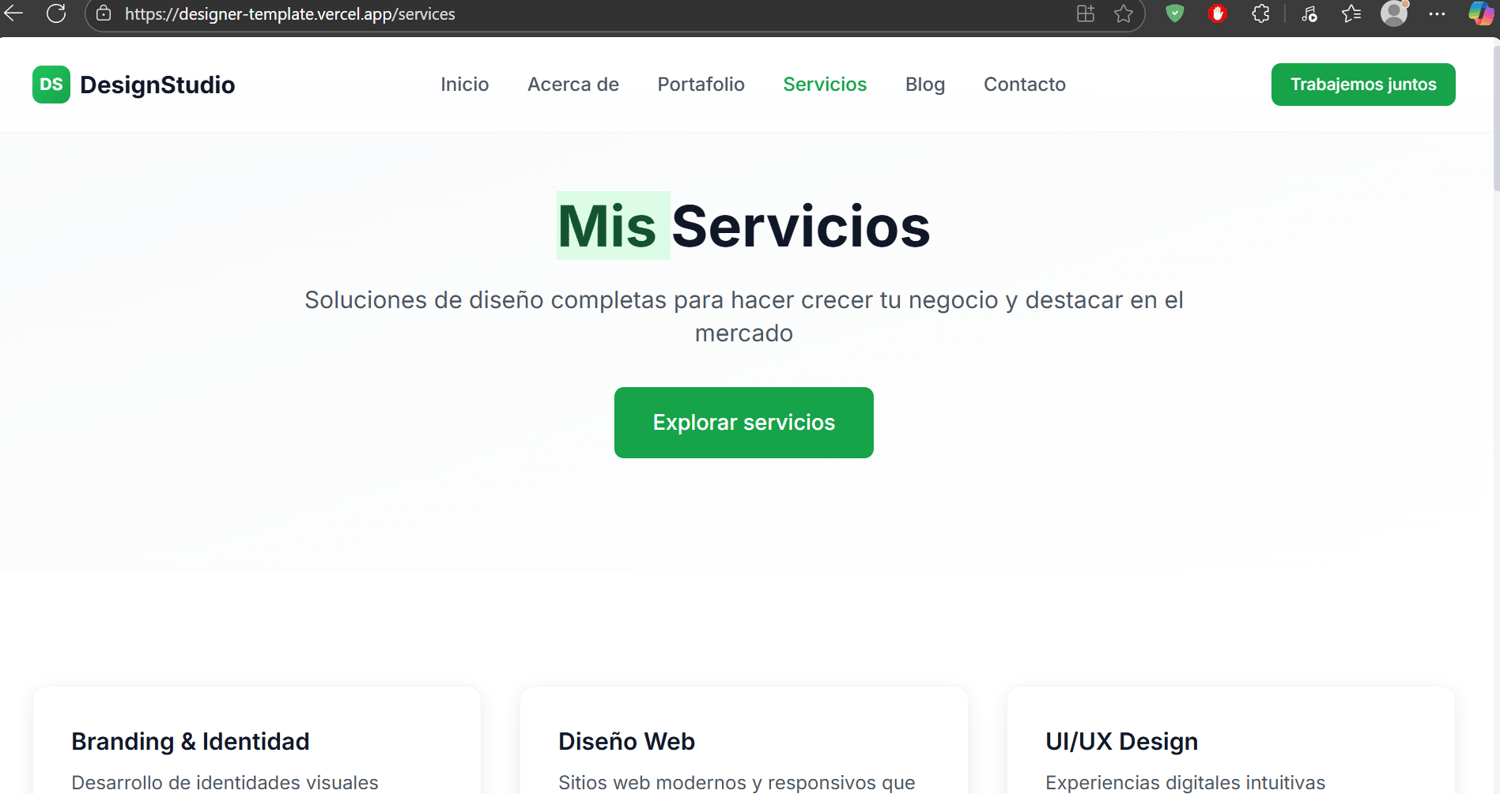Viewport: 1500px width, 794px height.
Task: Click 'Sitios web modernos y responsivos' description
Action: click(737, 783)
